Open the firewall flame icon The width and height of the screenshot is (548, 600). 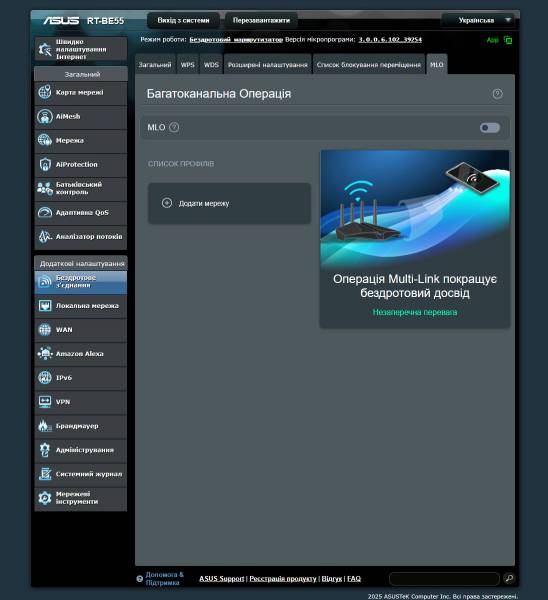coord(45,426)
